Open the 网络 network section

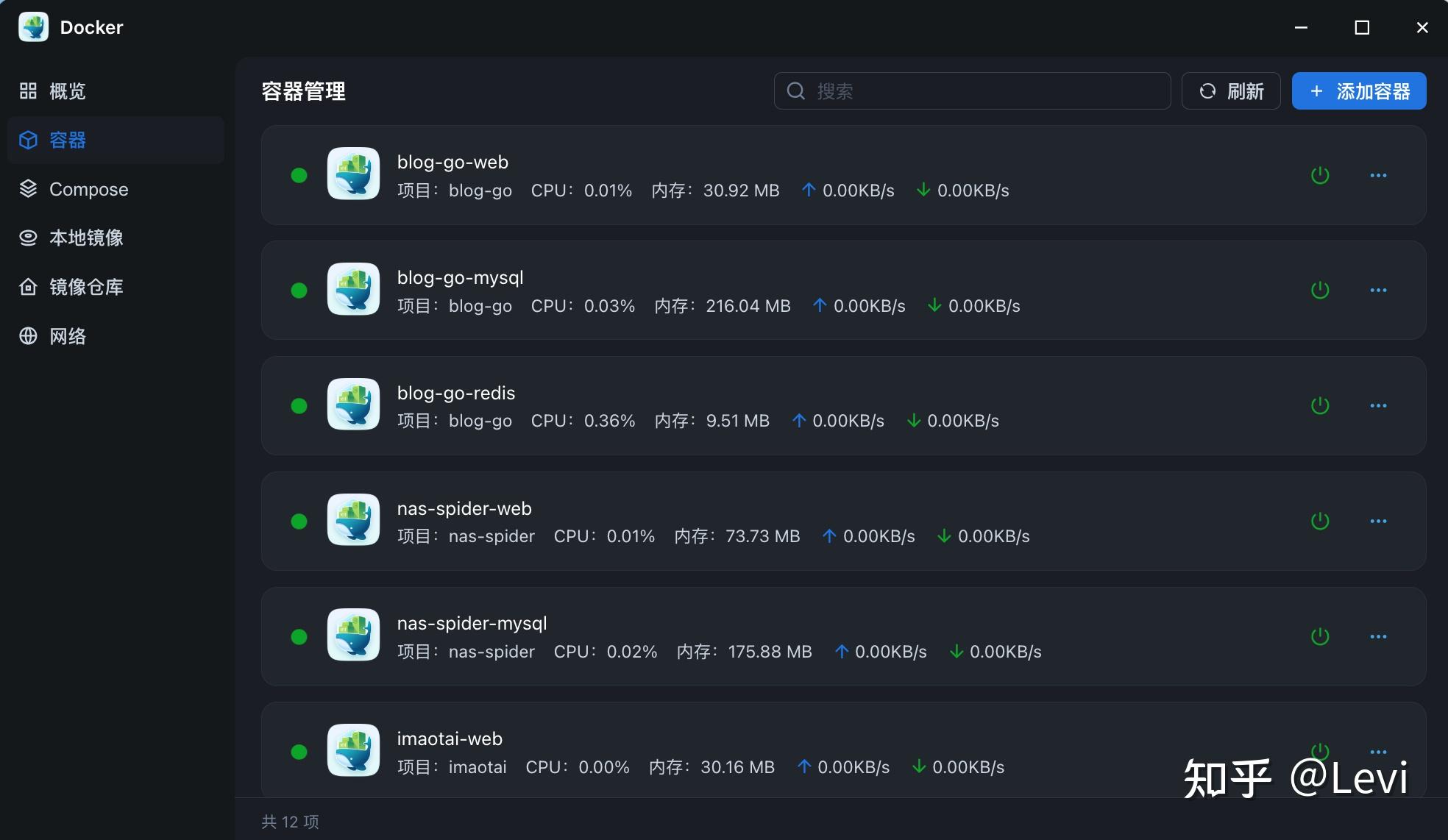52,336
